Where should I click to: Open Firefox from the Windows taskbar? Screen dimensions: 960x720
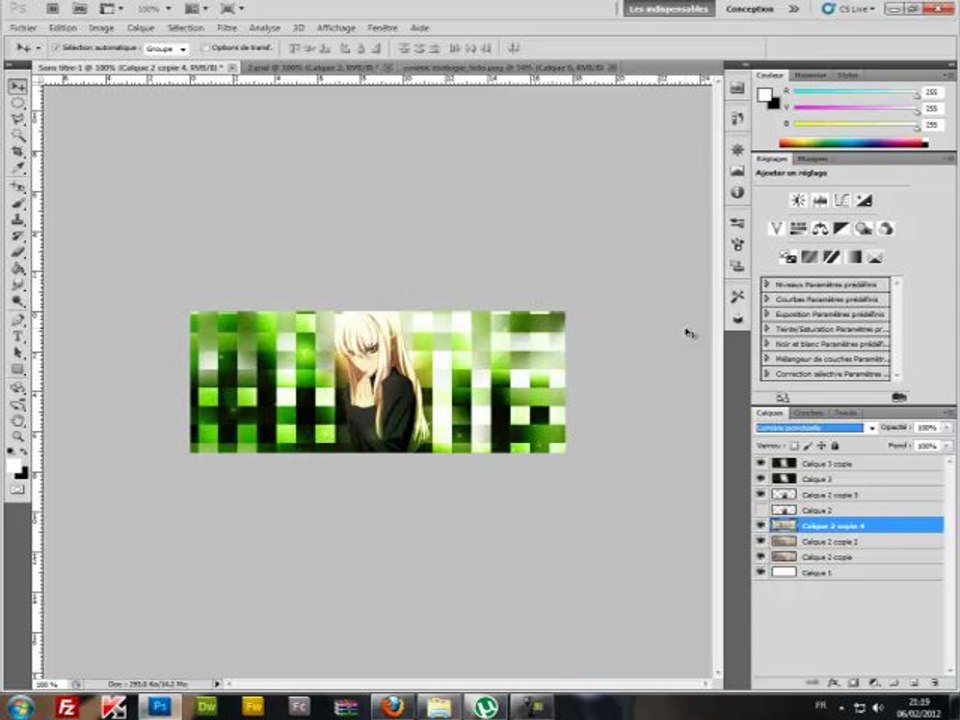click(x=392, y=707)
